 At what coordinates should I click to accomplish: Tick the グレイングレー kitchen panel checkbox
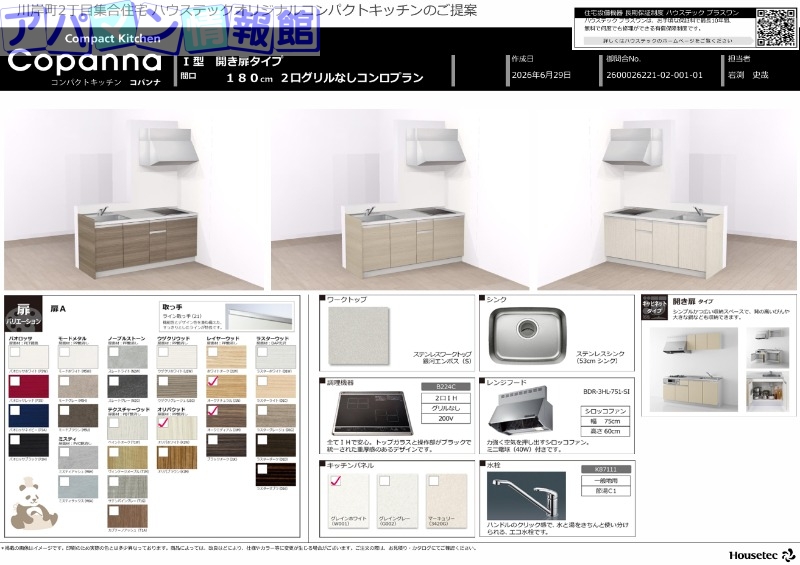tap(385, 480)
